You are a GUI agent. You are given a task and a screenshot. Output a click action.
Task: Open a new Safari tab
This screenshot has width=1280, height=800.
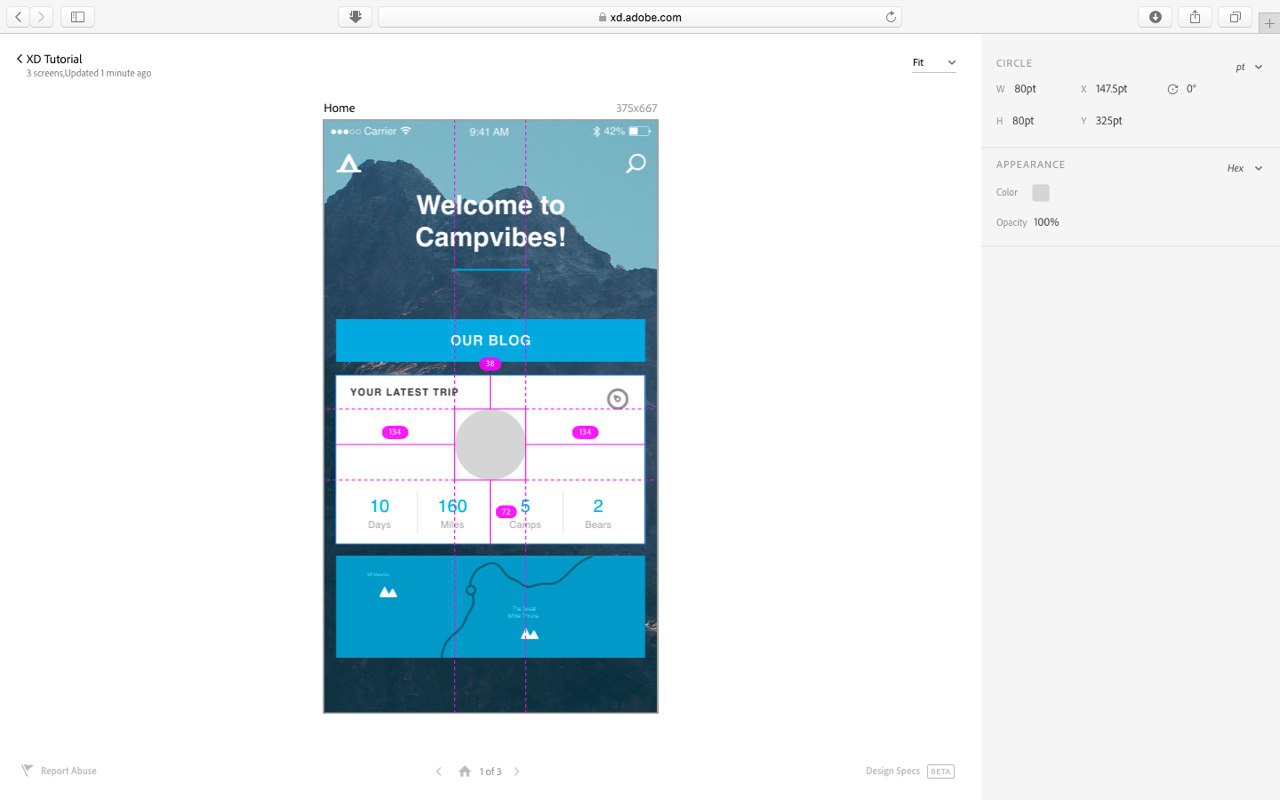(x=1269, y=24)
